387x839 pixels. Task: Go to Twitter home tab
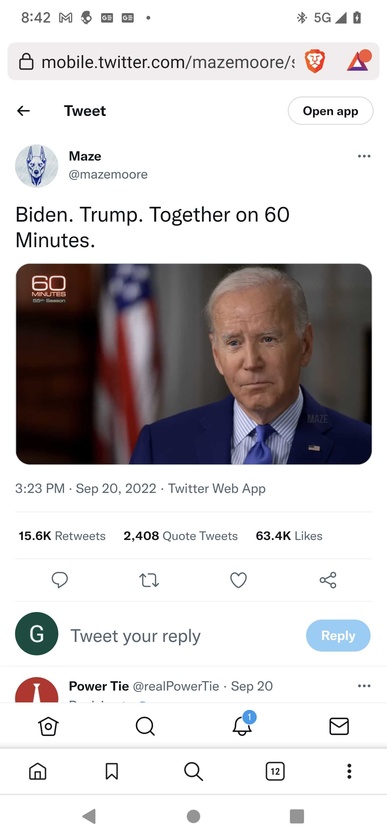click(48, 726)
